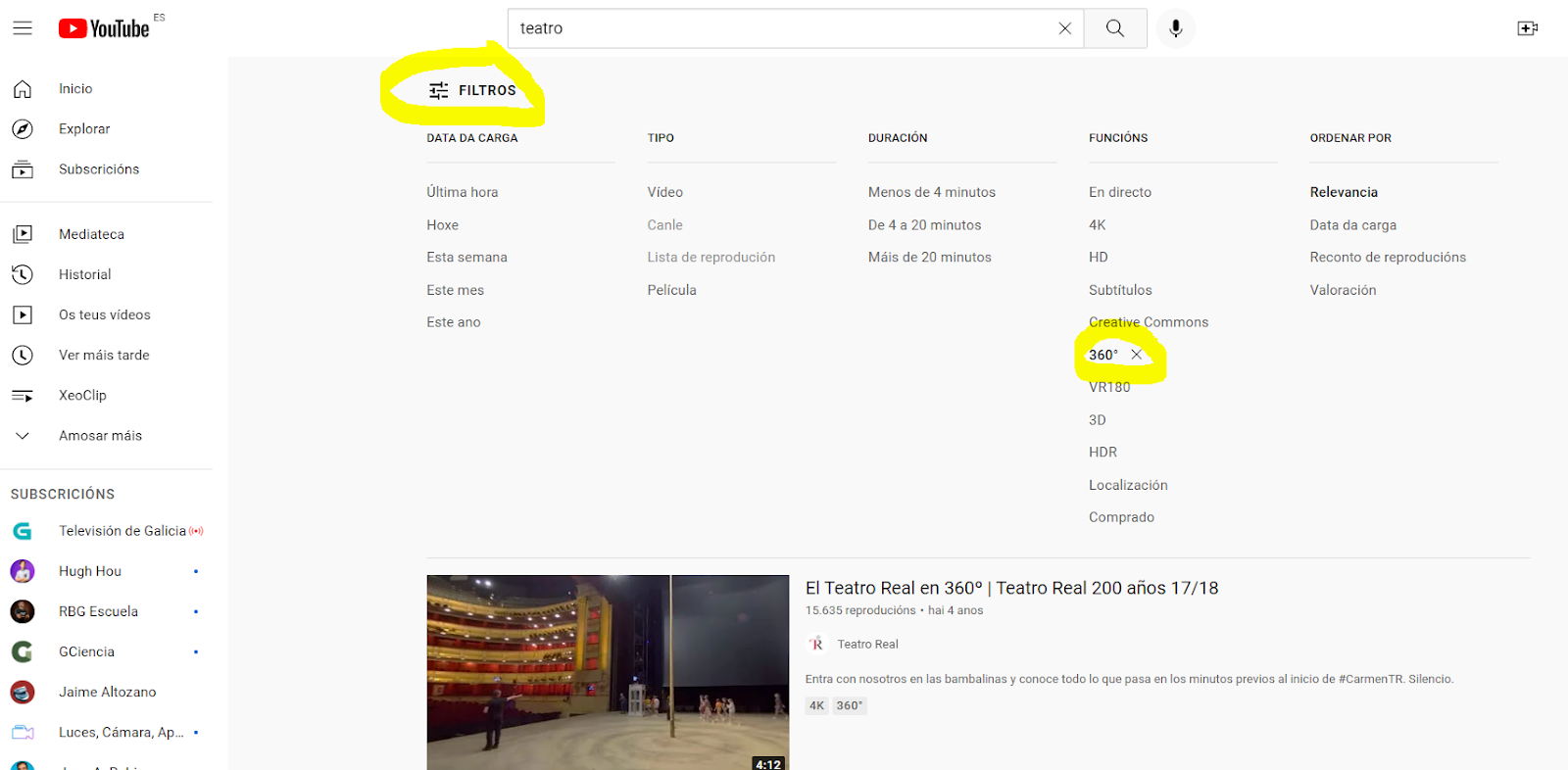Open the XeoClip playlist icon
The width and height of the screenshot is (1568, 770).
pos(23,396)
